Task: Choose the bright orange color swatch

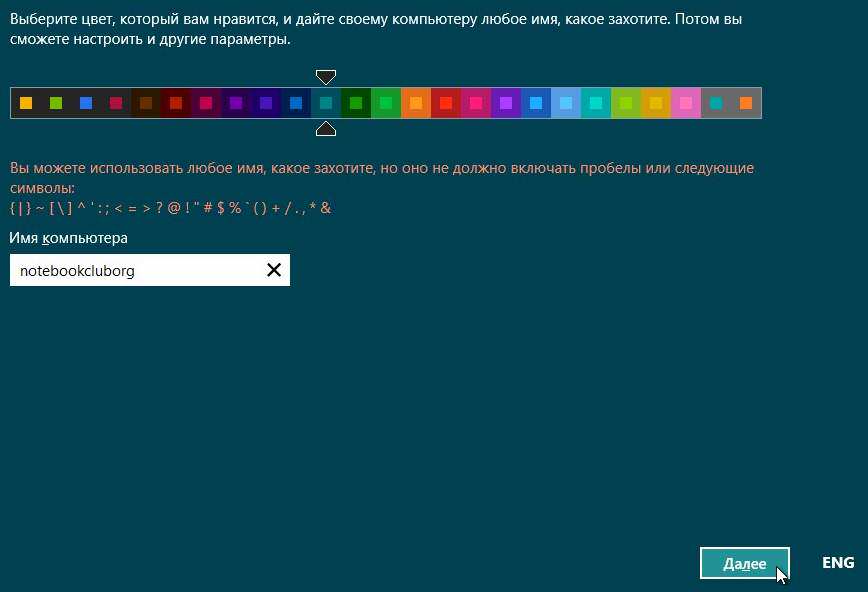Action: 416,103
